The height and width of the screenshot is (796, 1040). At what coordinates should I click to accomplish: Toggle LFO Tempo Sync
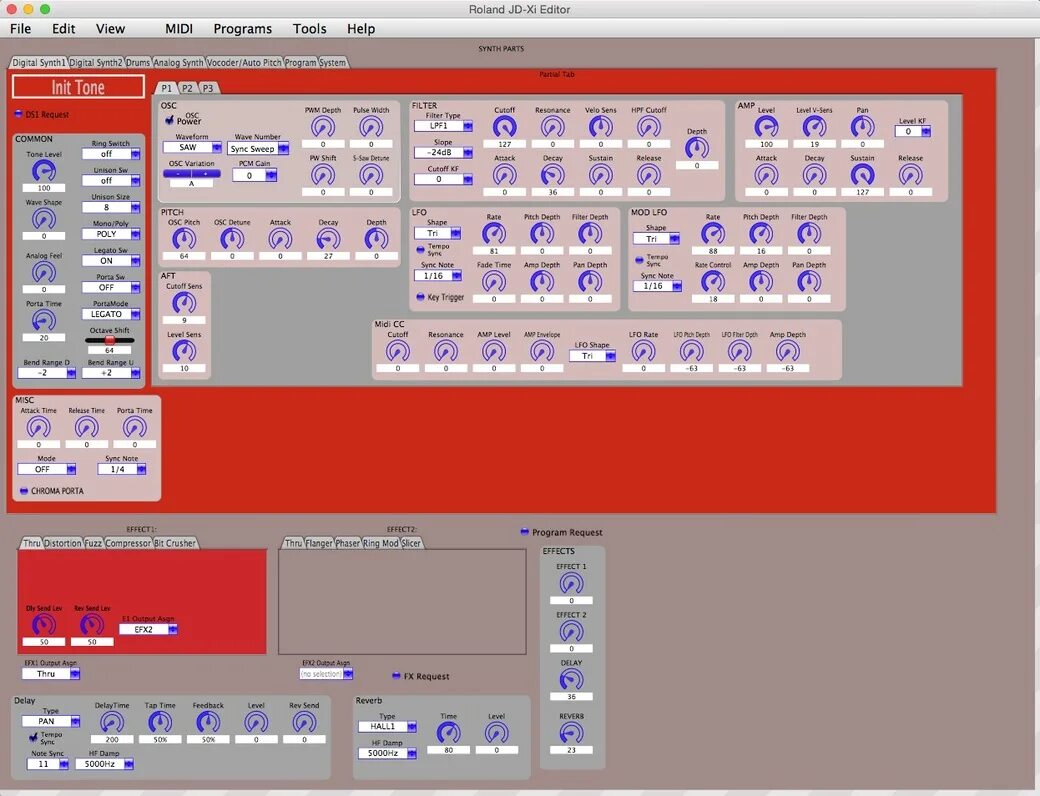coord(421,250)
